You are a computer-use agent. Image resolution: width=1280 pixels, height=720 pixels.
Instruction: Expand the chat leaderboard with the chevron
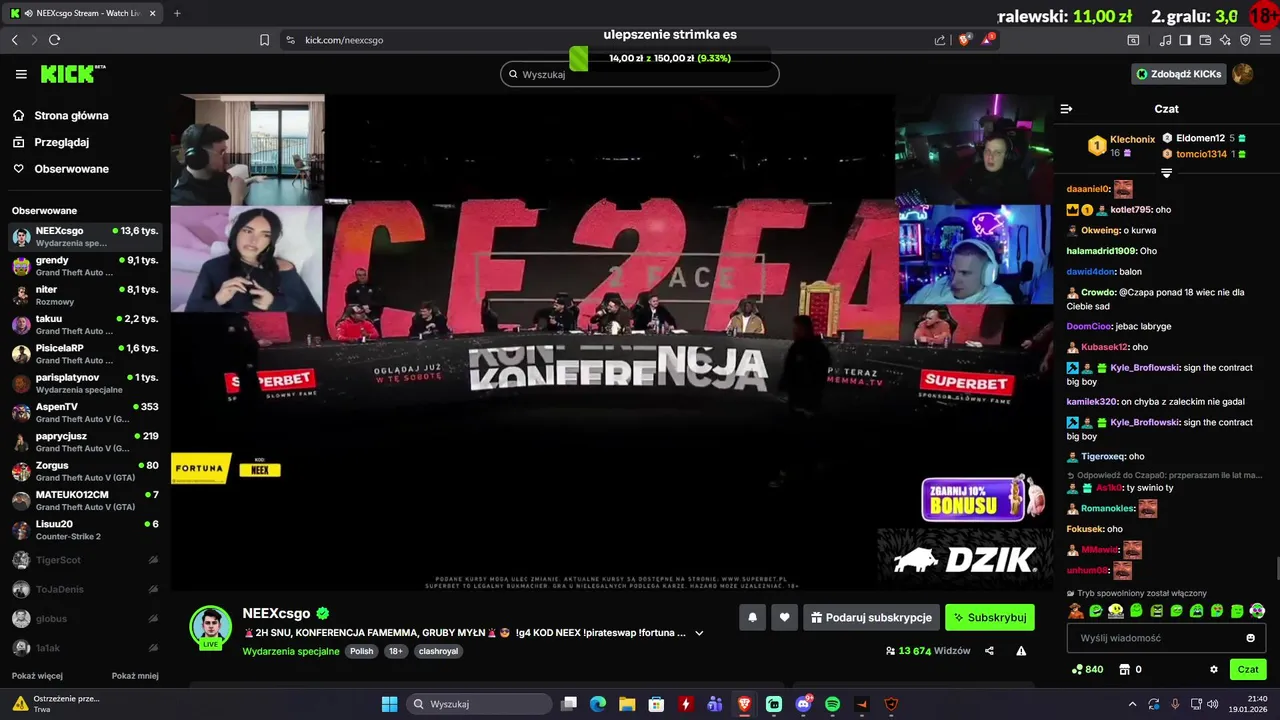[x=1166, y=173]
